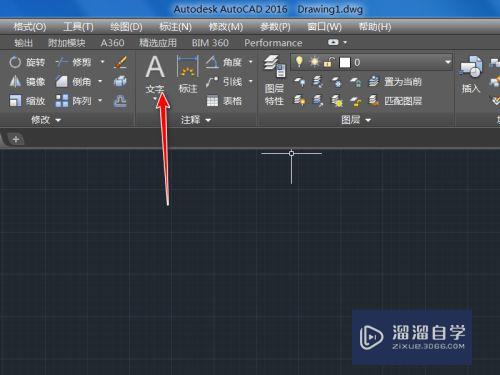
Task: Expand the Angular (角度) dropdown arrow
Action: tap(251, 62)
